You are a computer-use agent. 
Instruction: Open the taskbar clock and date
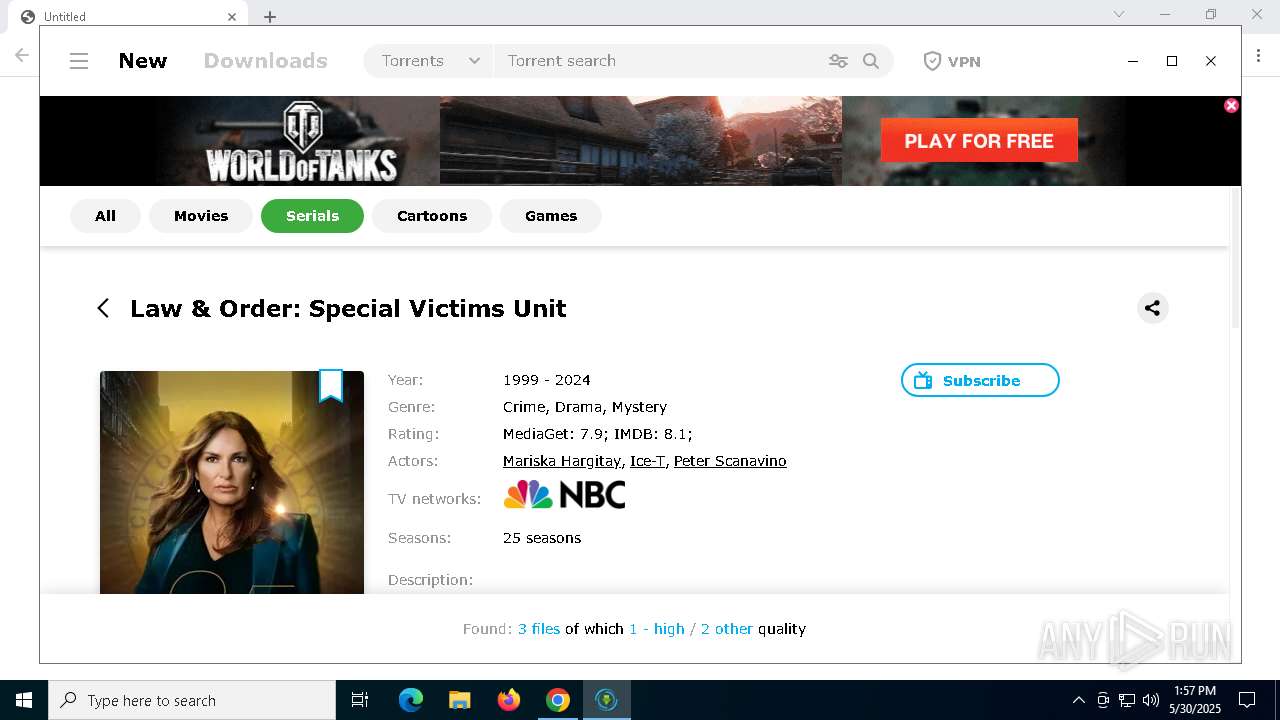point(1195,700)
